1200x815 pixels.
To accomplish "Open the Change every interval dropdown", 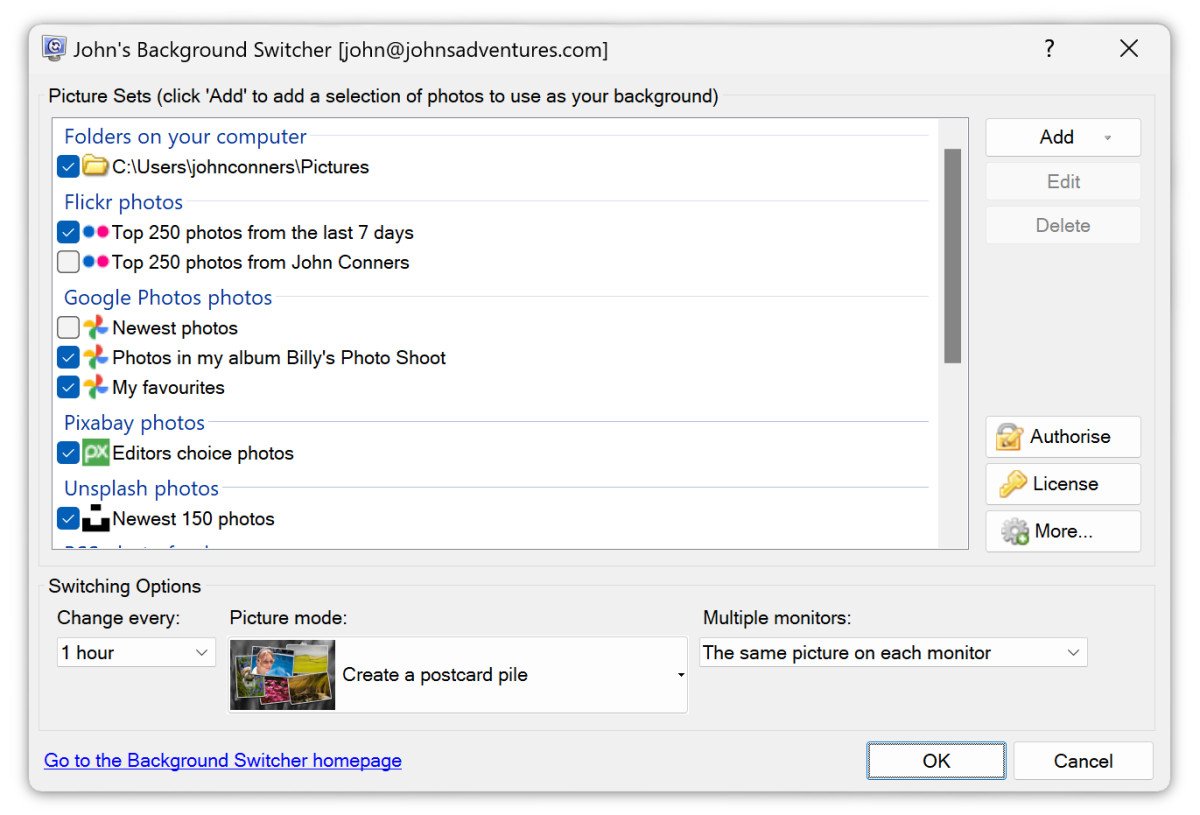I will (x=136, y=653).
